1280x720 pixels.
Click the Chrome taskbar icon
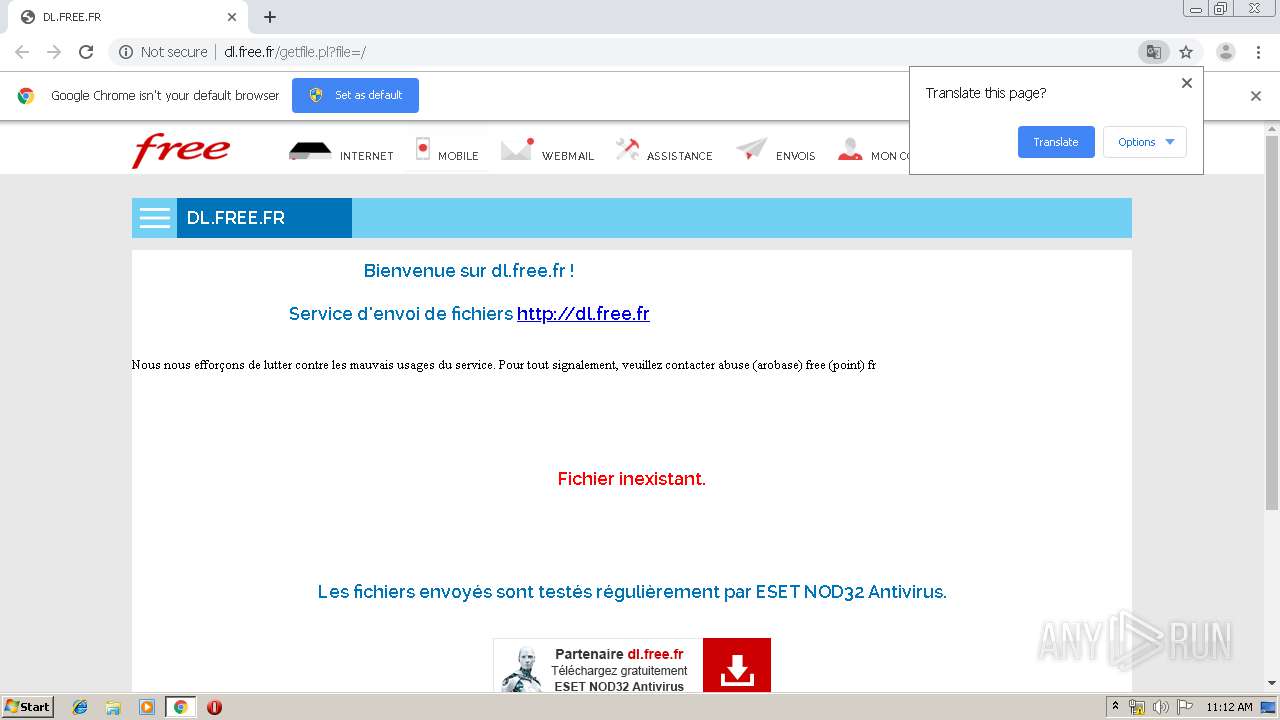coord(181,707)
